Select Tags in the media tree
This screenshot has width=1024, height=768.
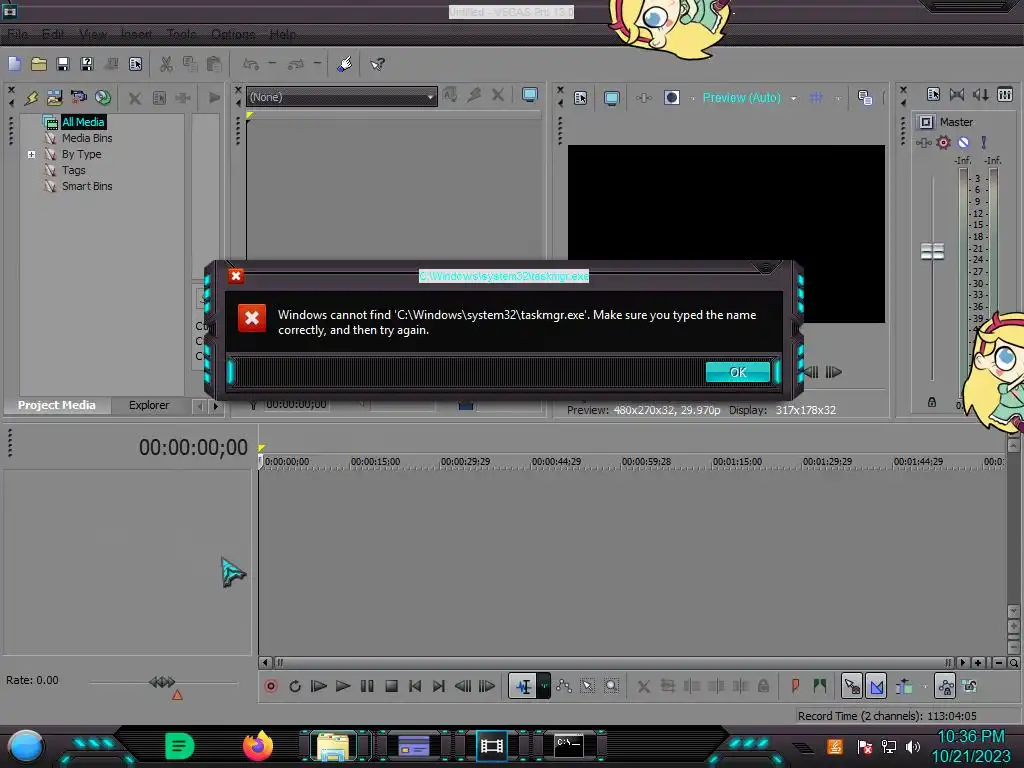tap(73, 170)
